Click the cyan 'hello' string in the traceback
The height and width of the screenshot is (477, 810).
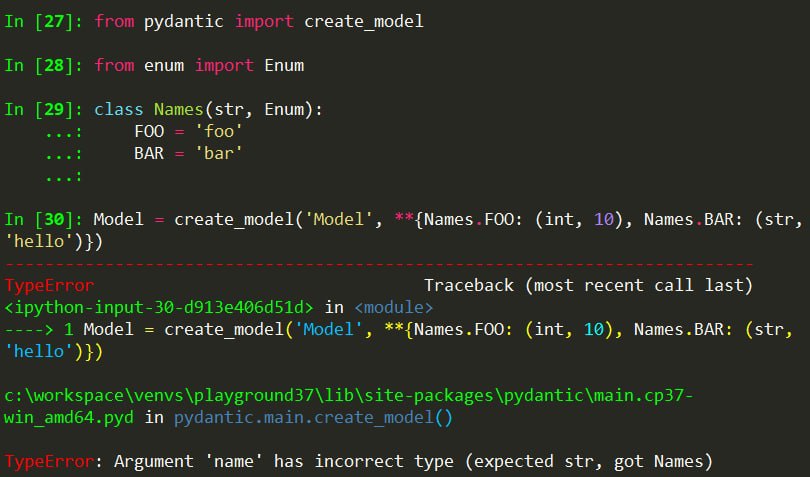pyautogui.click(x=39, y=351)
